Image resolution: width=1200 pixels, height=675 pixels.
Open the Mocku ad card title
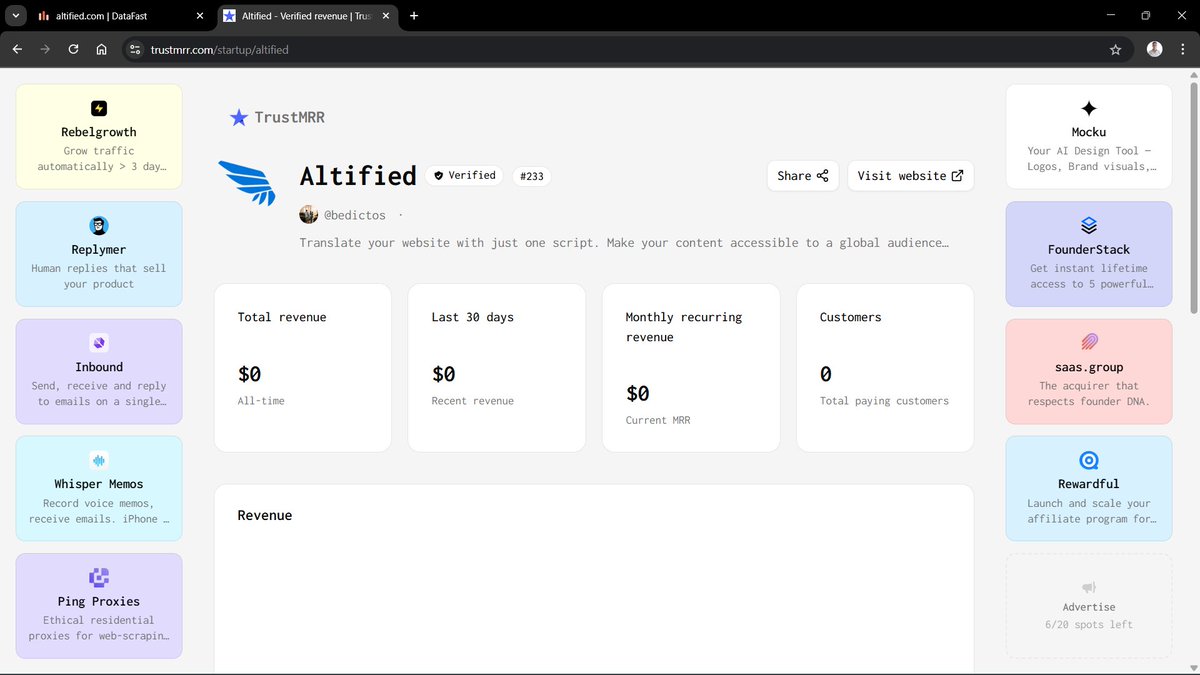point(1089,132)
